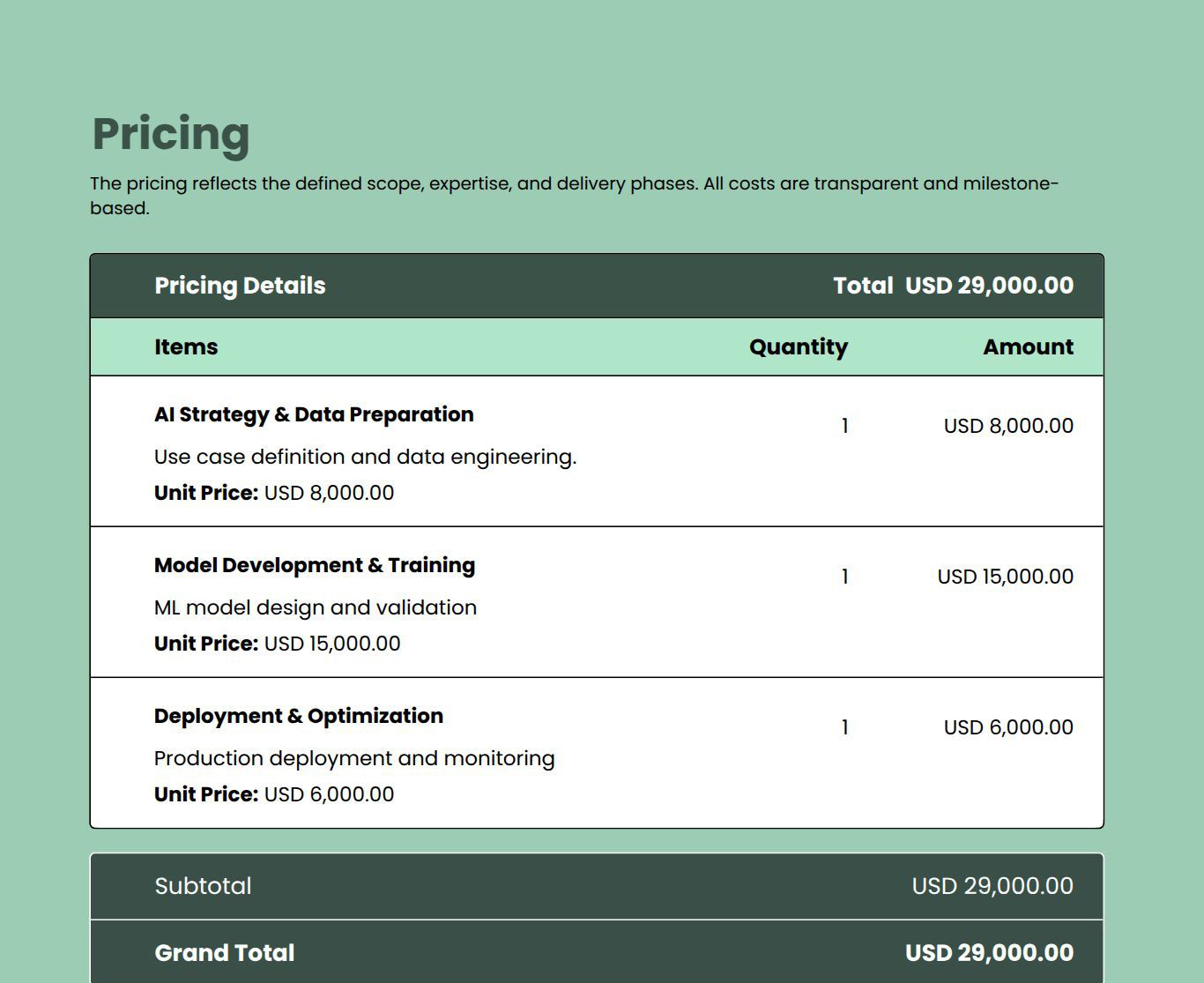Click the Subtotal row label
1204x983 pixels.
click(203, 886)
